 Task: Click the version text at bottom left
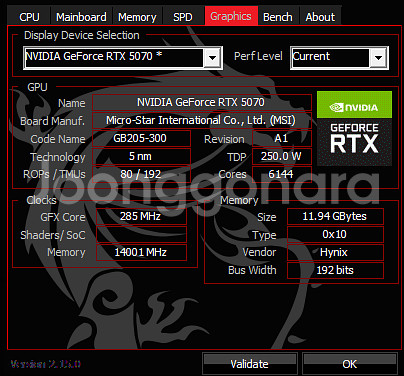point(45,364)
